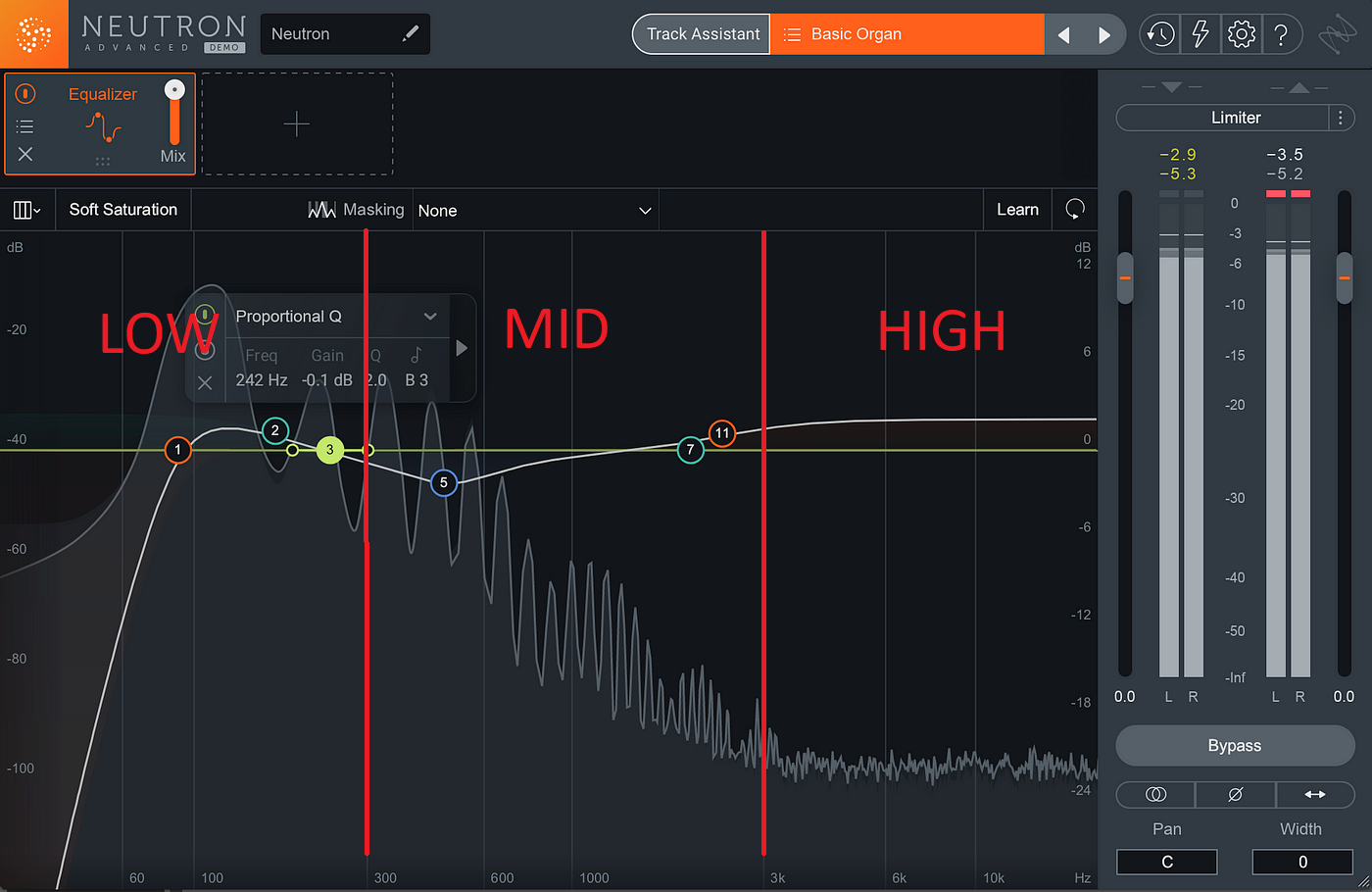This screenshot has width=1372, height=892.
Task: Click the Width value field showing 0
Action: tap(1302, 863)
